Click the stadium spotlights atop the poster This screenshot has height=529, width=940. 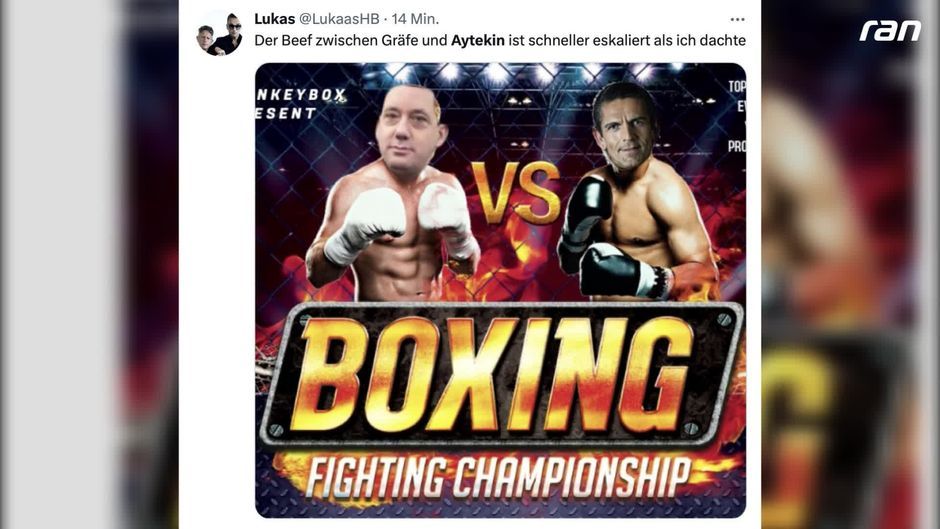pyautogui.click(x=516, y=73)
